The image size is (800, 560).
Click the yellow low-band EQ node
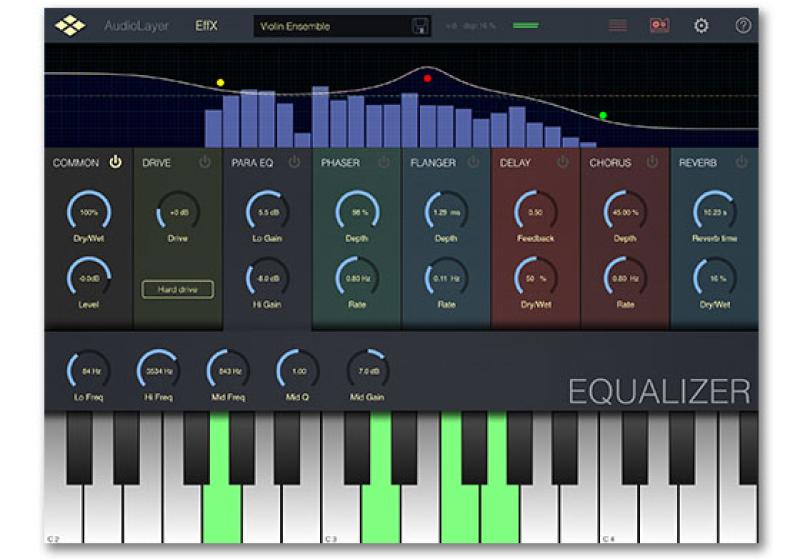click(x=220, y=83)
